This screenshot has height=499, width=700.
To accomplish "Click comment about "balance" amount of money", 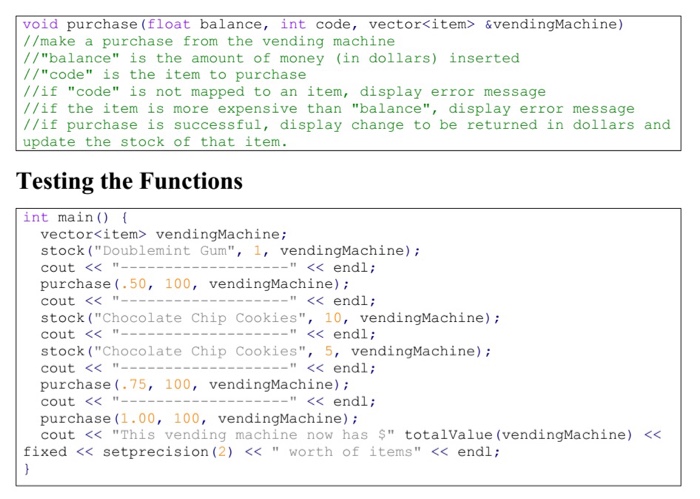I will click(x=271, y=58).
